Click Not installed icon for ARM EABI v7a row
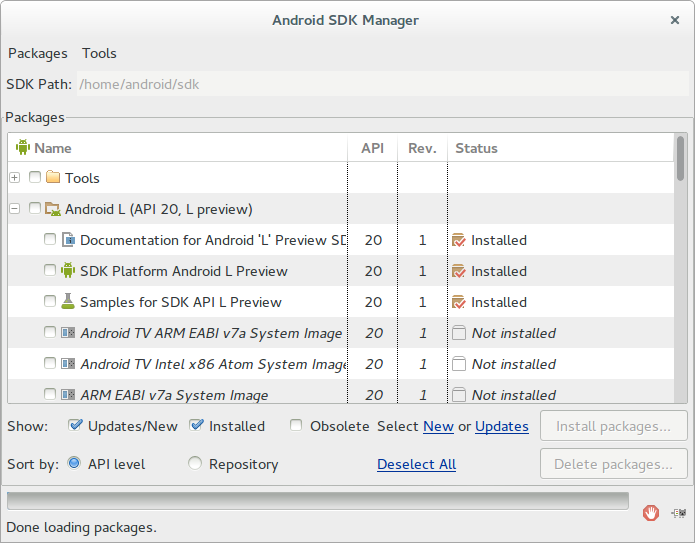This screenshot has width=695, height=543. click(459, 394)
